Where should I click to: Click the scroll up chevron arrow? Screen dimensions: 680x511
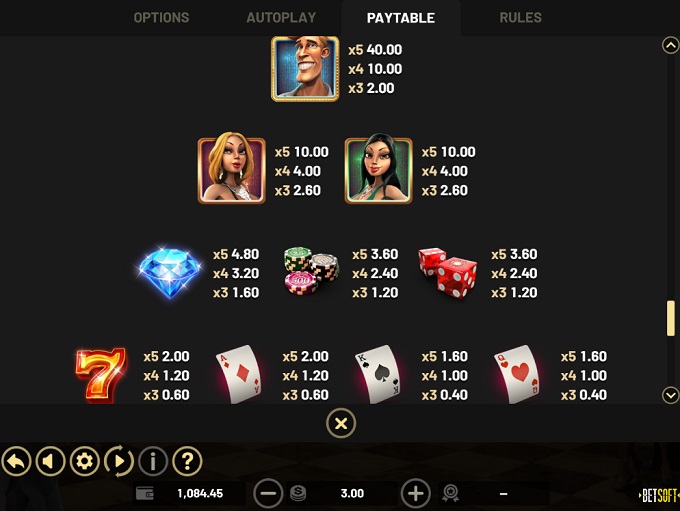click(670, 46)
